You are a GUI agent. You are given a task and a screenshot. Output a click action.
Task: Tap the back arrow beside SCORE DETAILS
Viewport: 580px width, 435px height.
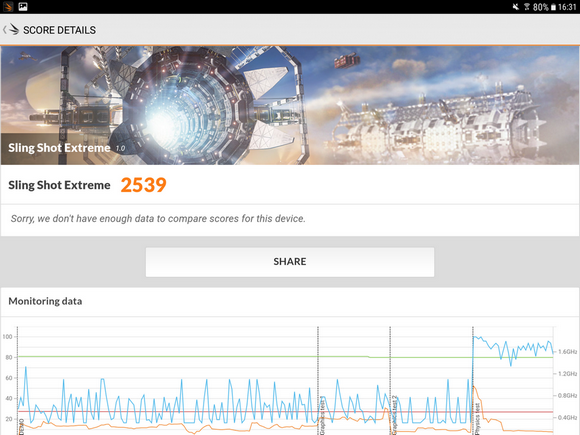click(4, 30)
